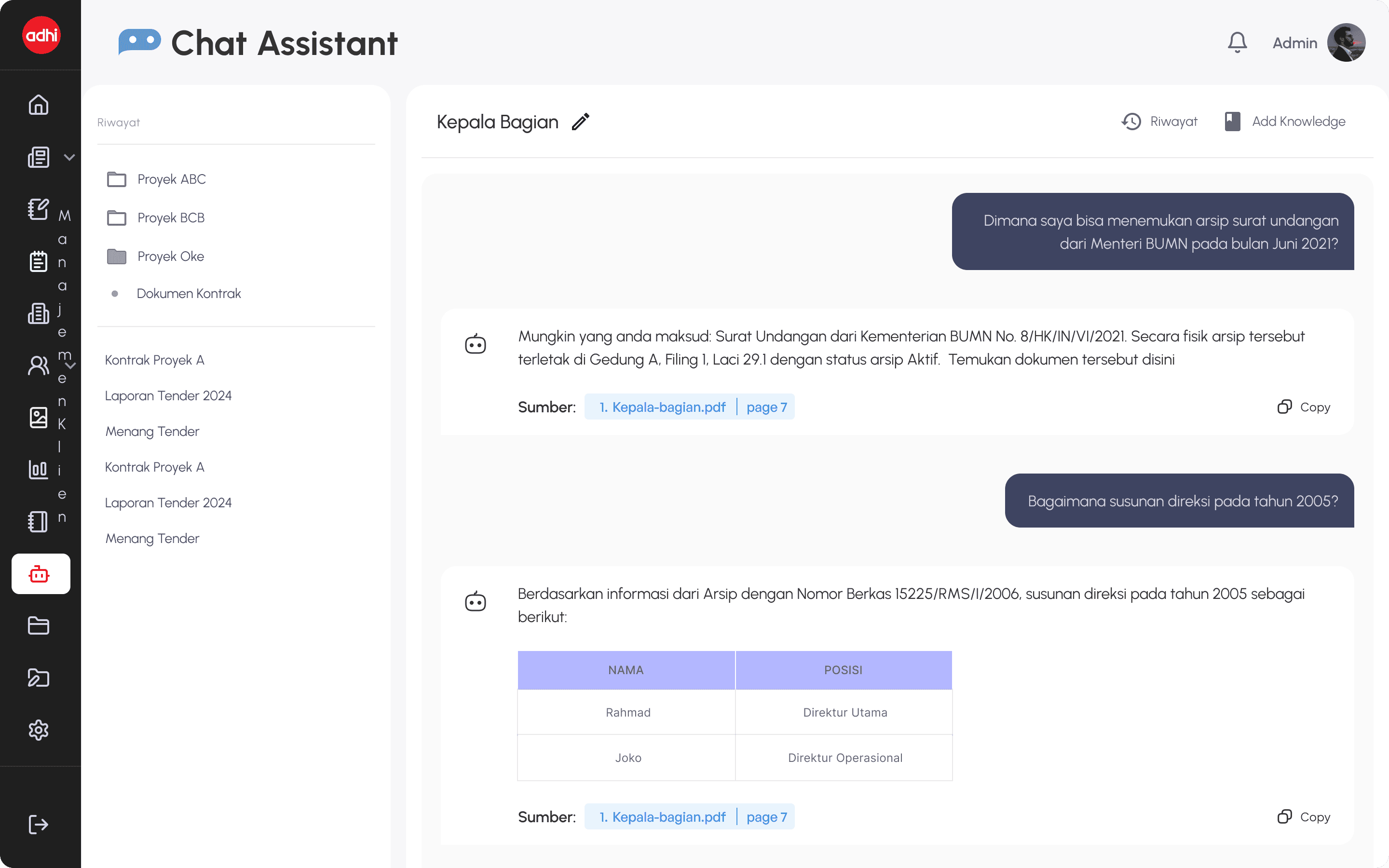This screenshot has height=868, width=1389.
Task: Open the Home icon in sidebar
Action: pos(39,105)
